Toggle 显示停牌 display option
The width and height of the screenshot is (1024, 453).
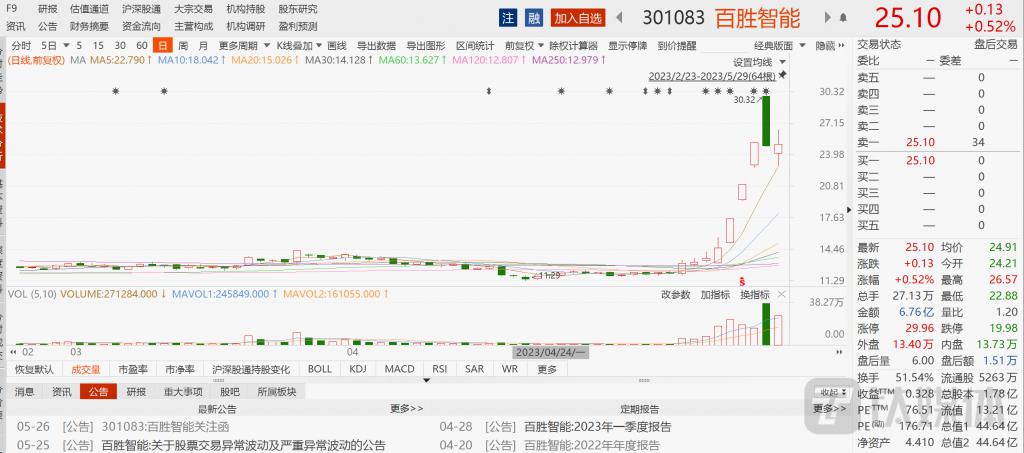pos(628,46)
